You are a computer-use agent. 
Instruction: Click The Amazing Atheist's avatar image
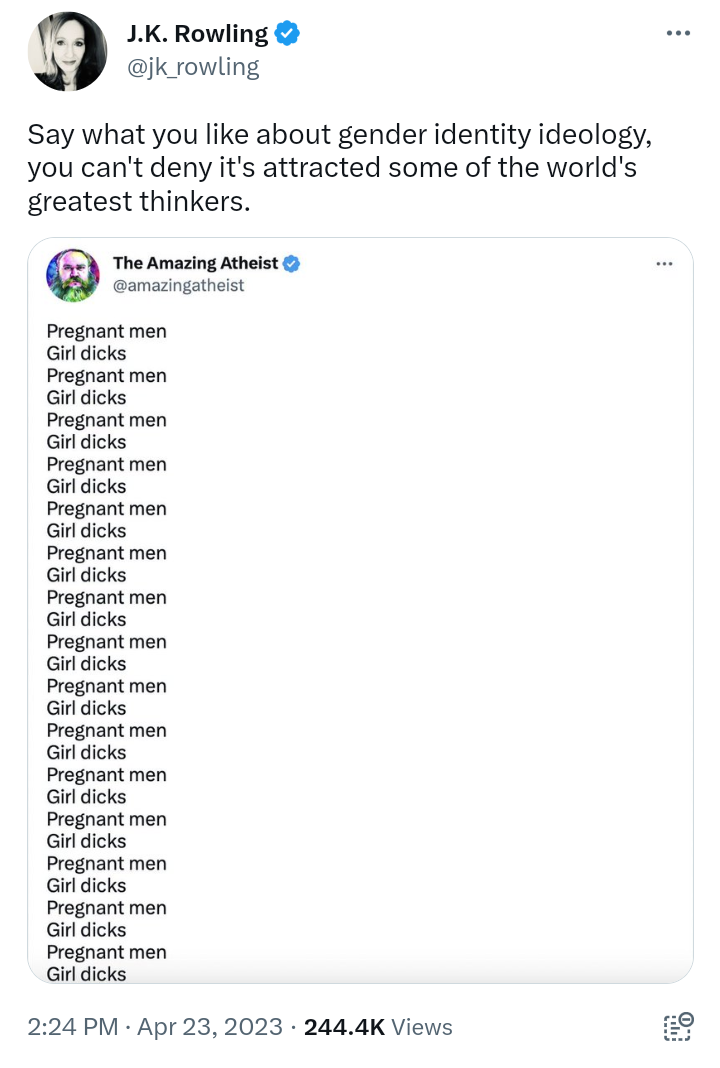pyautogui.click(x=73, y=275)
